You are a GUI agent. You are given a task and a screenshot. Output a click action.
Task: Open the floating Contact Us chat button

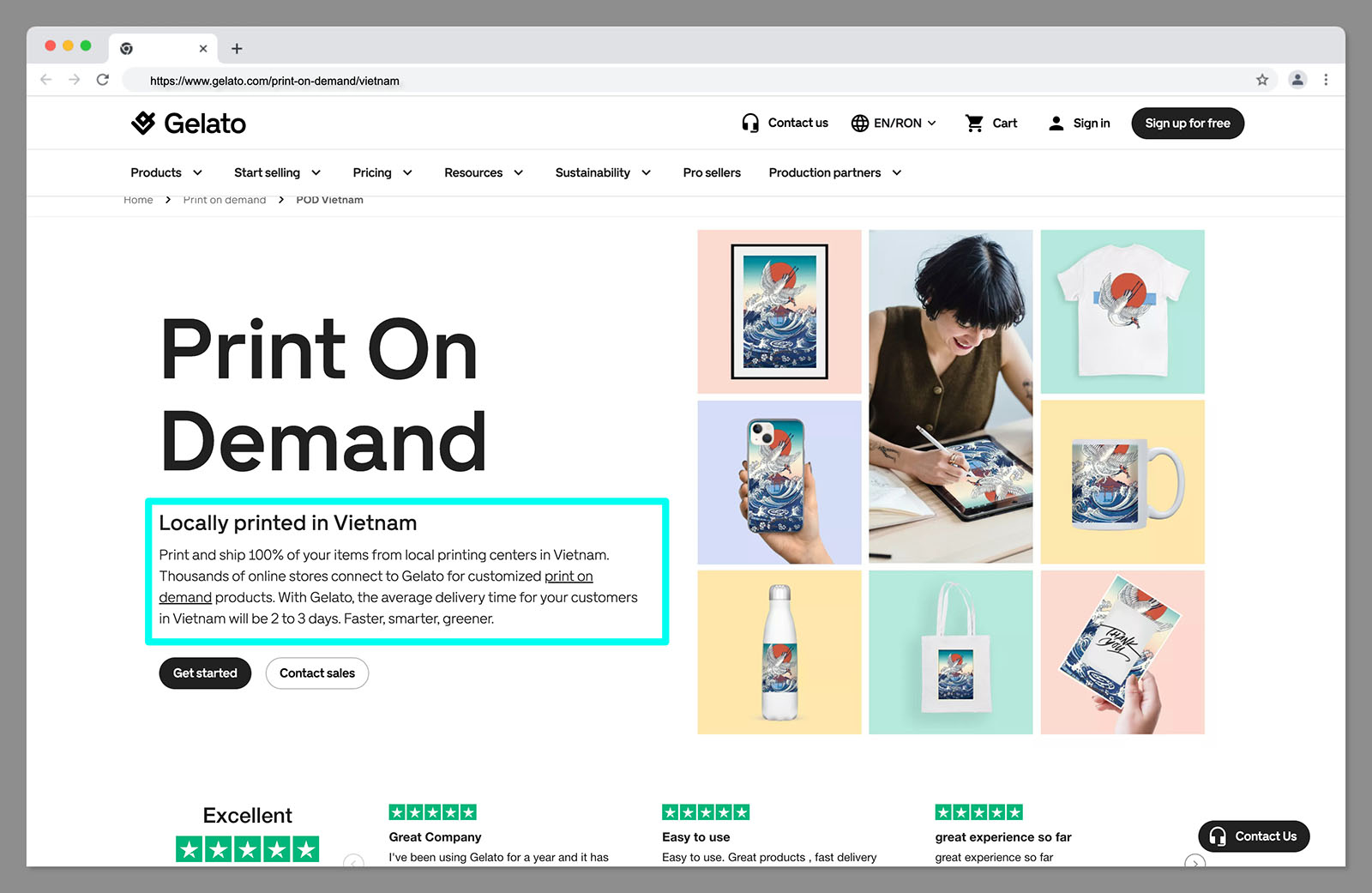point(1253,836)
